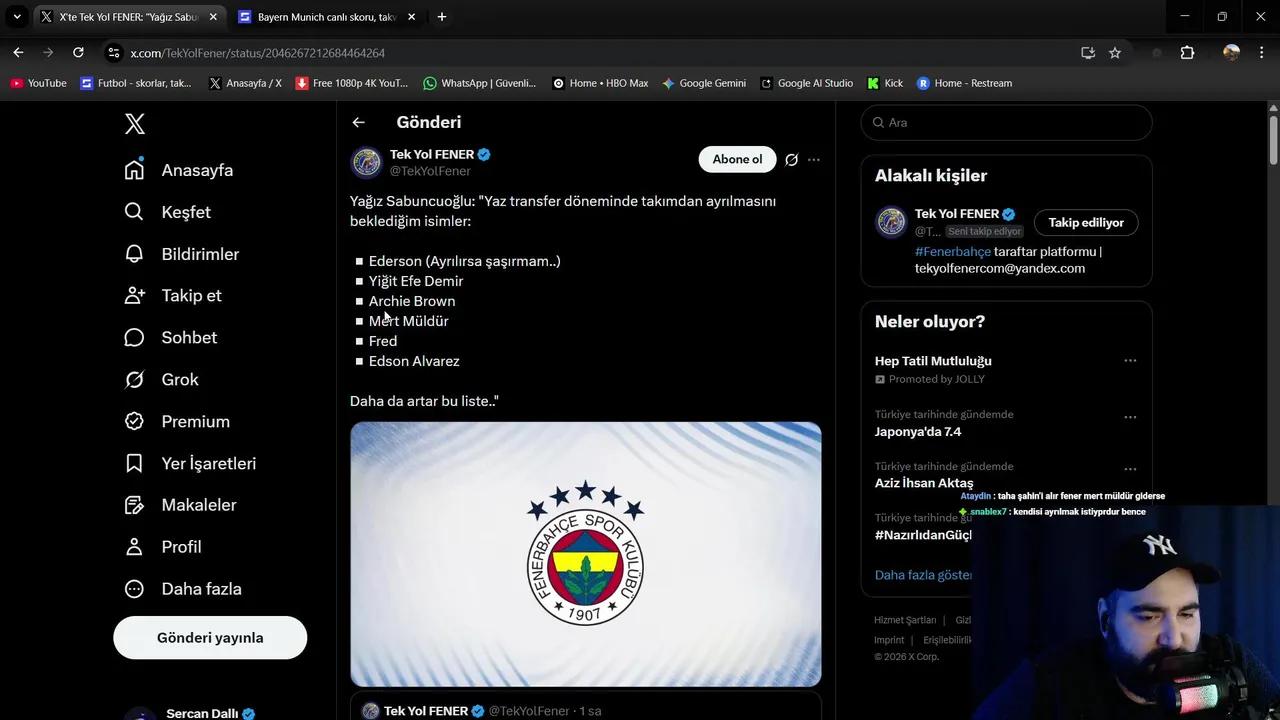Open Chrome profile avatar
Viewport: 1280px width, 720px height.
pos(1231,53)
